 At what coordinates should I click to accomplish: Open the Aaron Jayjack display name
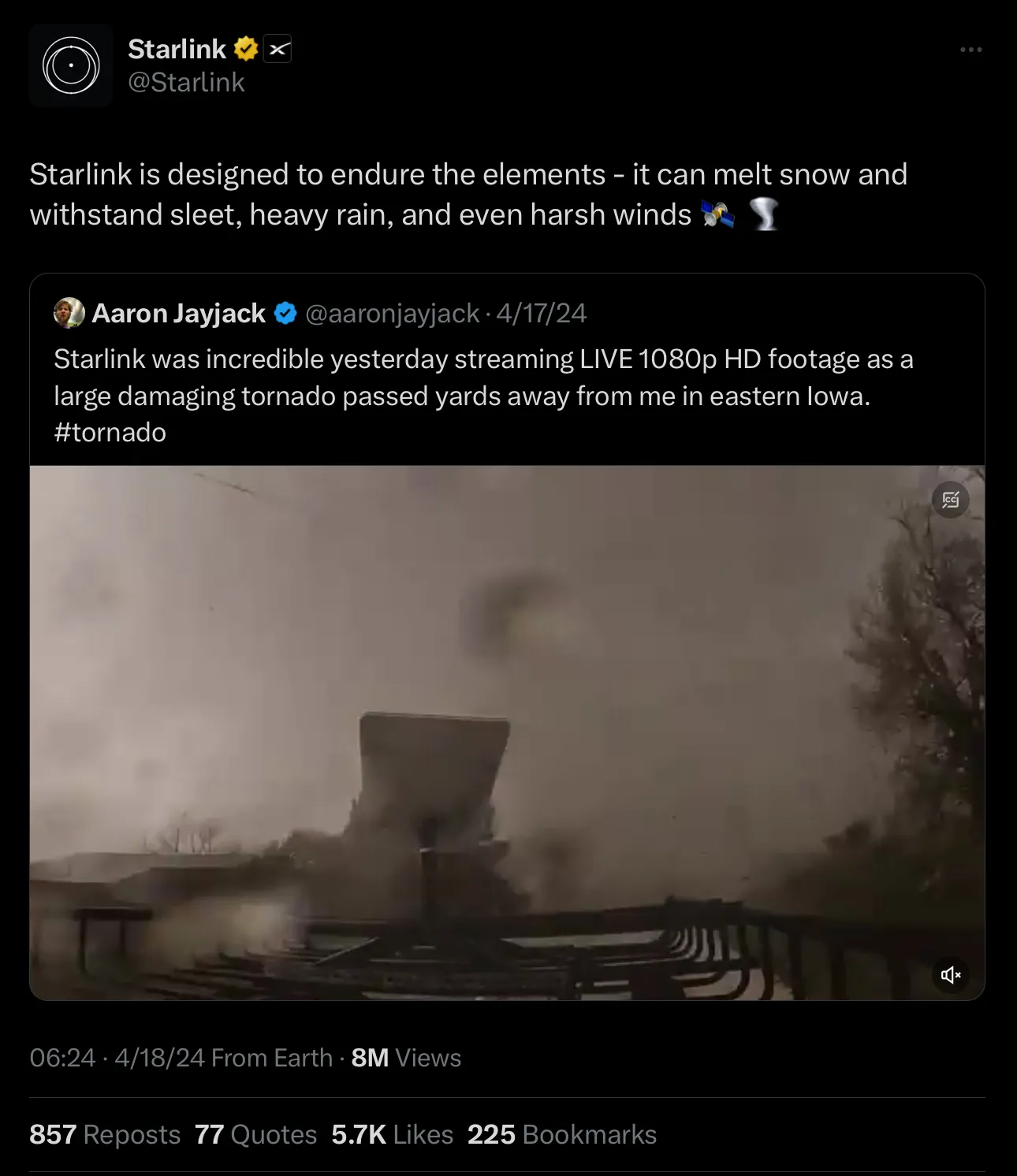[179, 314]
